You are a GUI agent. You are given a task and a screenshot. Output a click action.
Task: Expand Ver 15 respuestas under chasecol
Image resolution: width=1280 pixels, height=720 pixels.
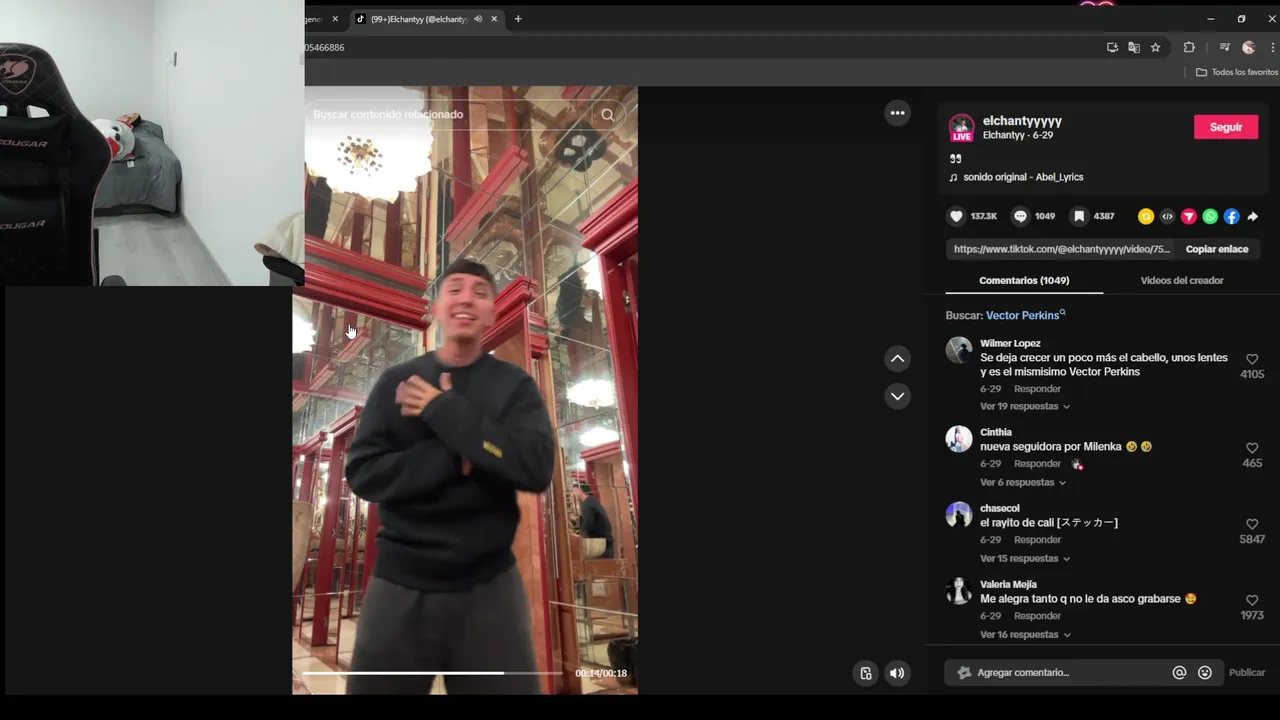tap(1025, 558)
